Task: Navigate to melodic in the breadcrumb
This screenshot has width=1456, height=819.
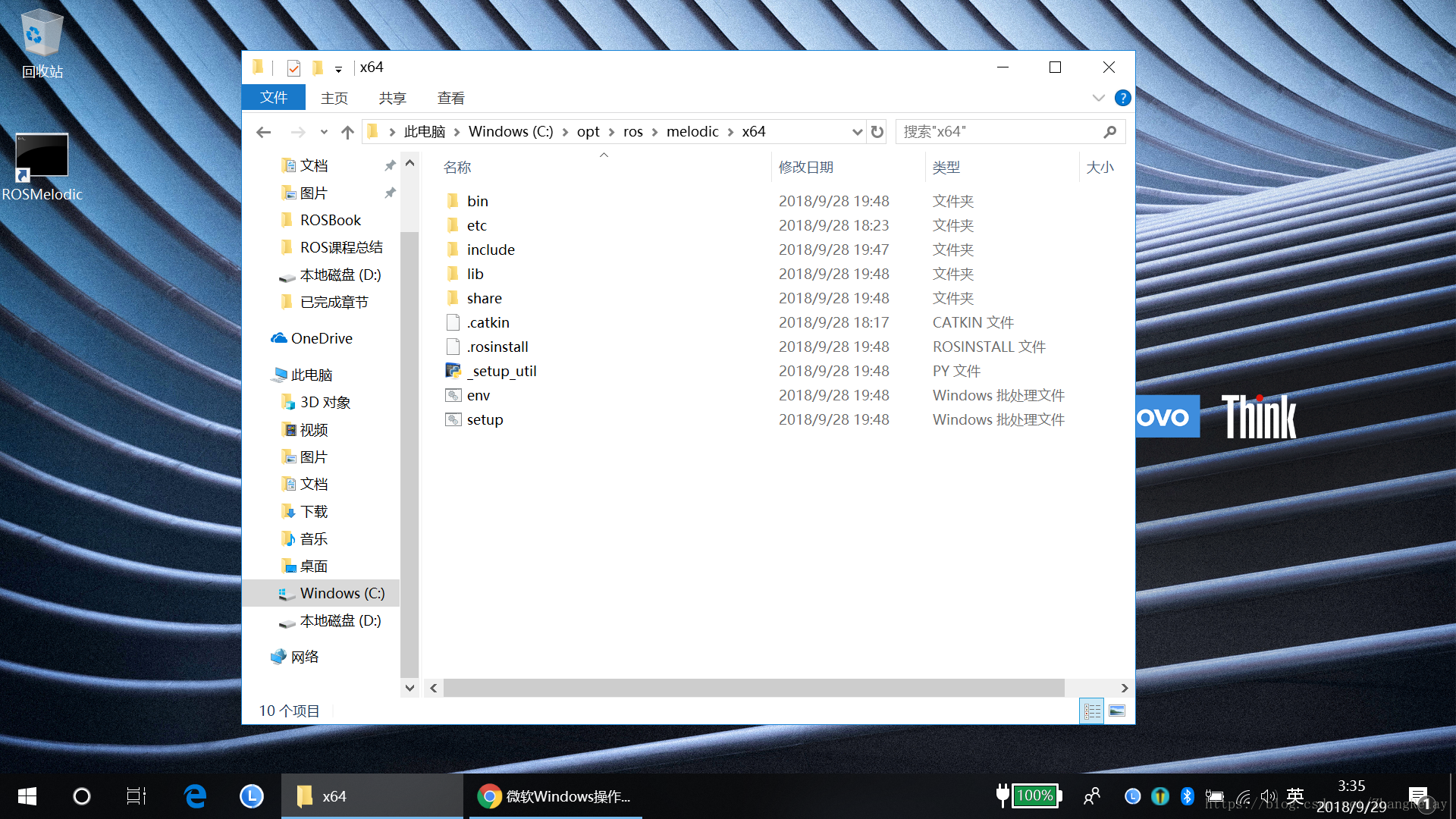Action: (x=692, y=132)
